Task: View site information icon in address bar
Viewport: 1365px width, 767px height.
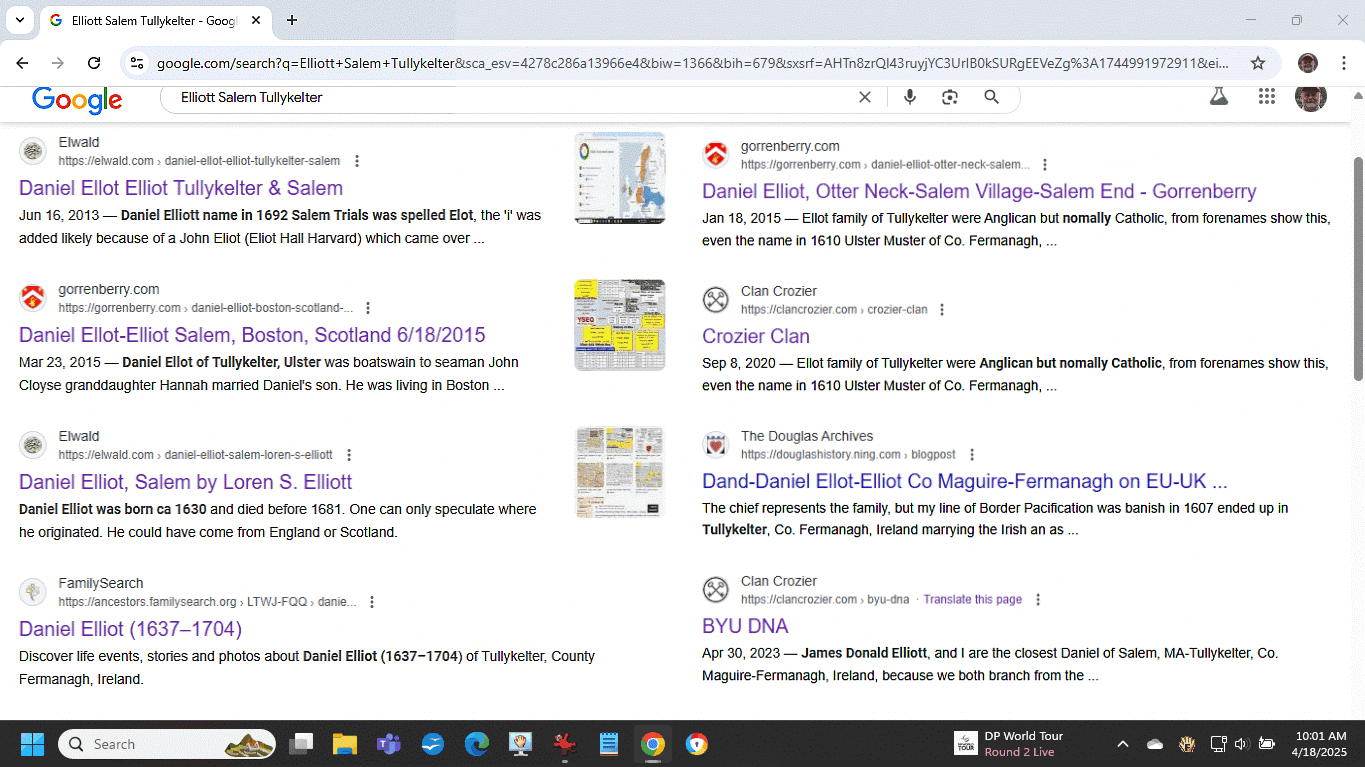Action: [x=138, y=63]
